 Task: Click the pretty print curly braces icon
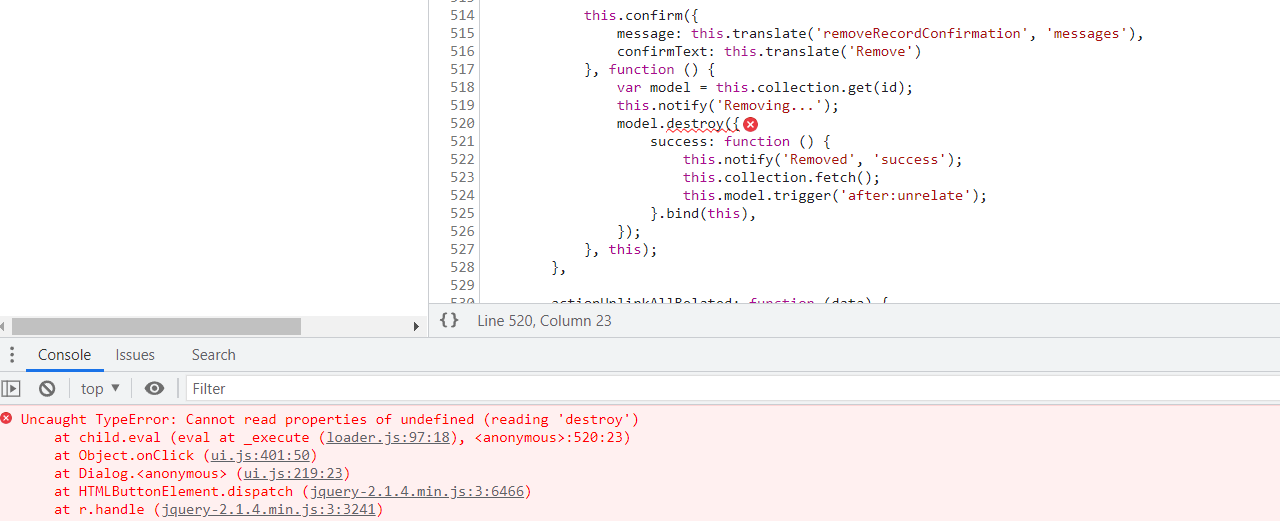[x=449, y=320]
